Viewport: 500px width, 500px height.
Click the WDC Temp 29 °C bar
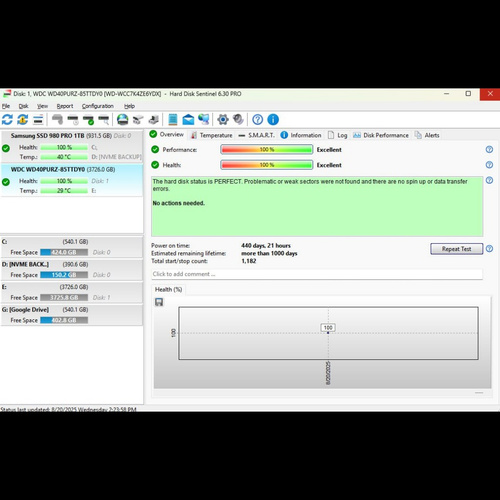(64, 191)
